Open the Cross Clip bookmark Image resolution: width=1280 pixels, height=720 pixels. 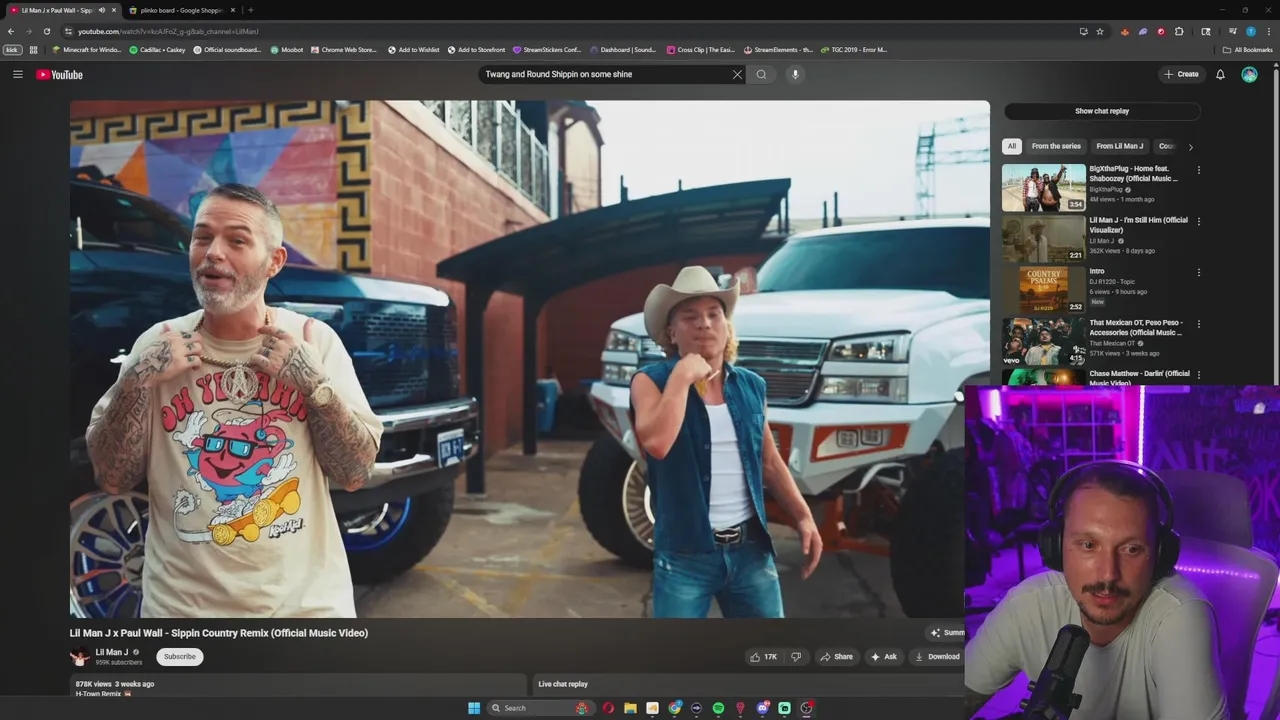click(700, 49)
